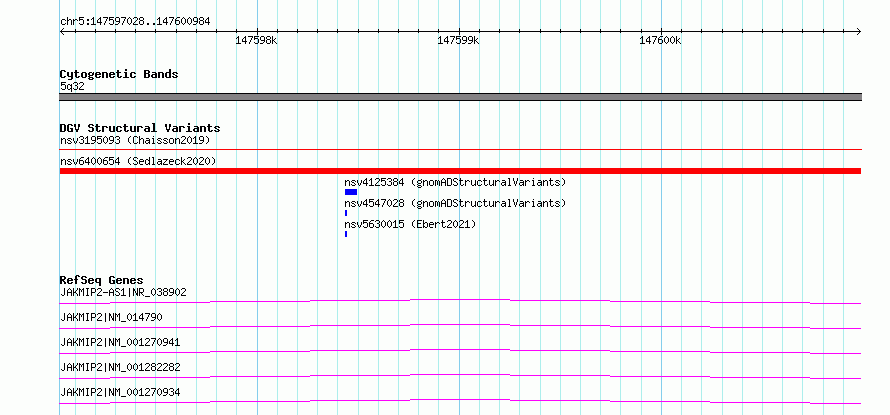This screenshot has height=415, width=890.
Task: Click the thin red nsv3195093 variant line
Action: [460, 149]
